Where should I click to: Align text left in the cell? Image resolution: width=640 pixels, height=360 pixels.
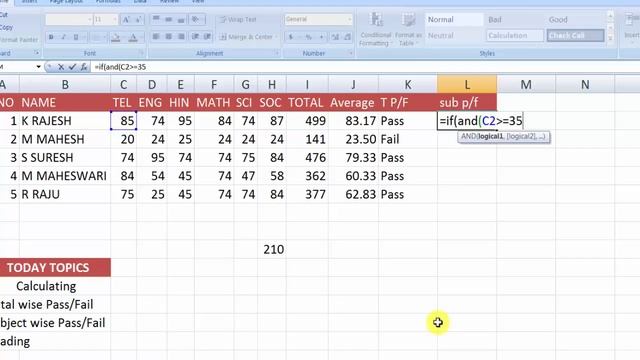pyautogui.click(x=156, y=37)
